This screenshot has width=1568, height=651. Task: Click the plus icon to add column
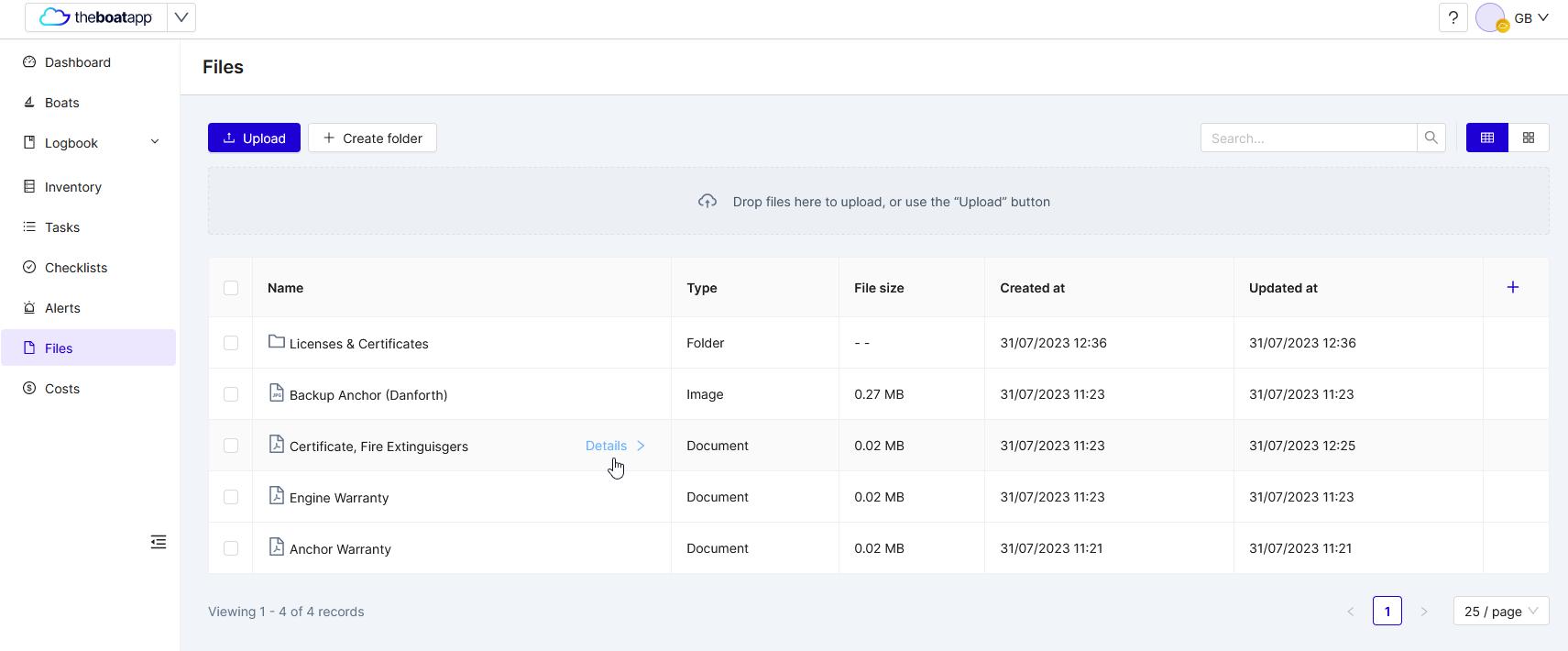1513,287
